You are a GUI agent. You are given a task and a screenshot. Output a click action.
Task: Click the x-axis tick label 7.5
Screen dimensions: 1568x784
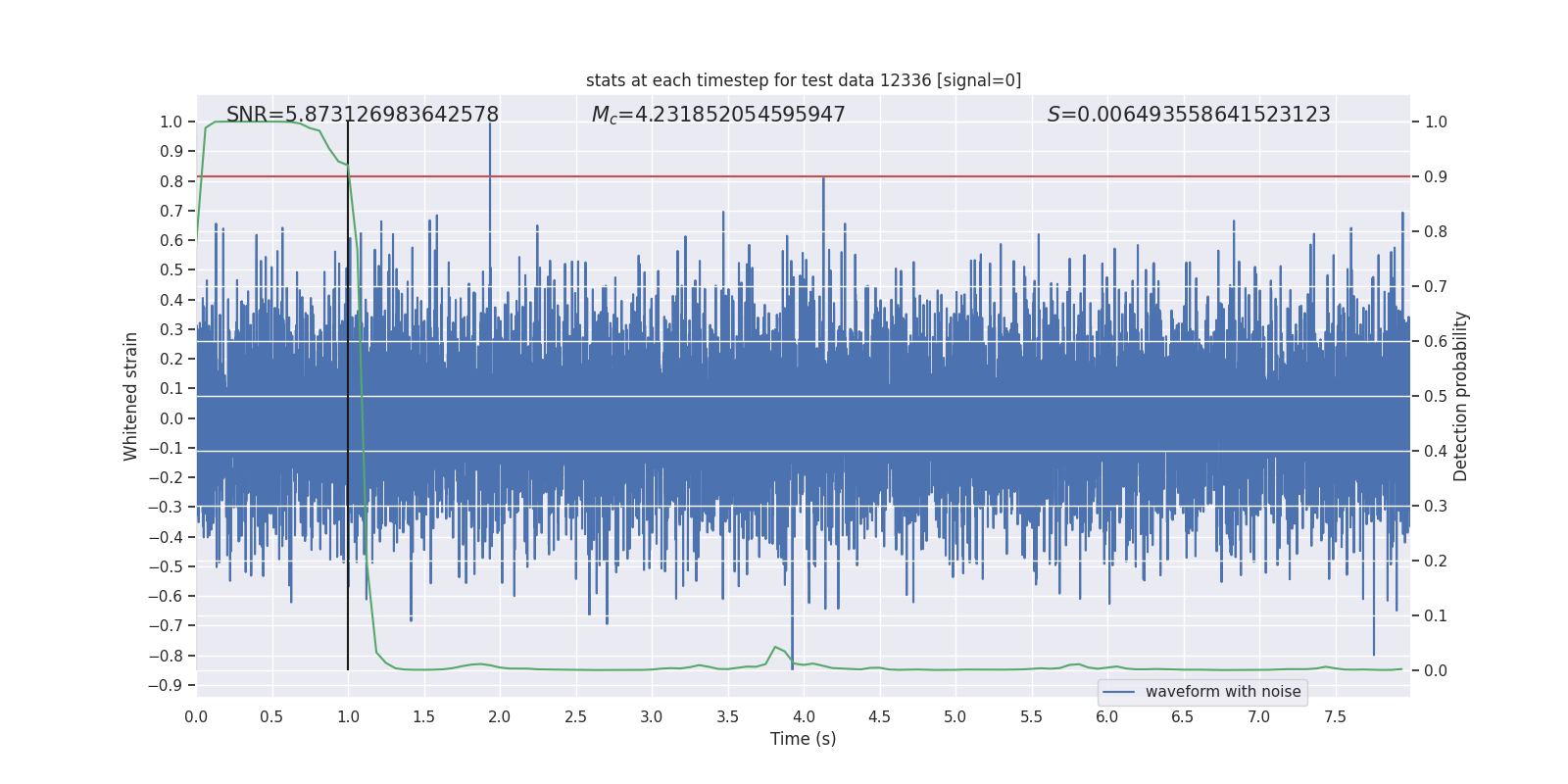[1334, 716]
